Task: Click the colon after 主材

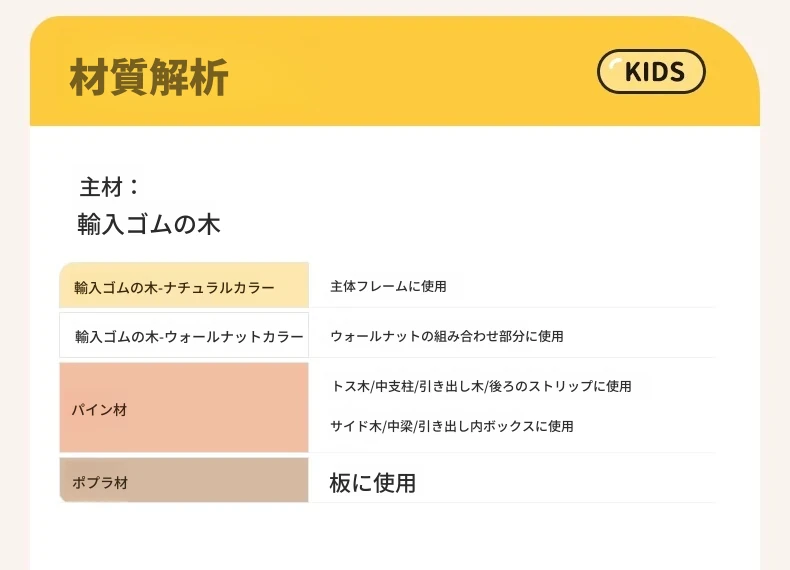Action: click(134, 187)
